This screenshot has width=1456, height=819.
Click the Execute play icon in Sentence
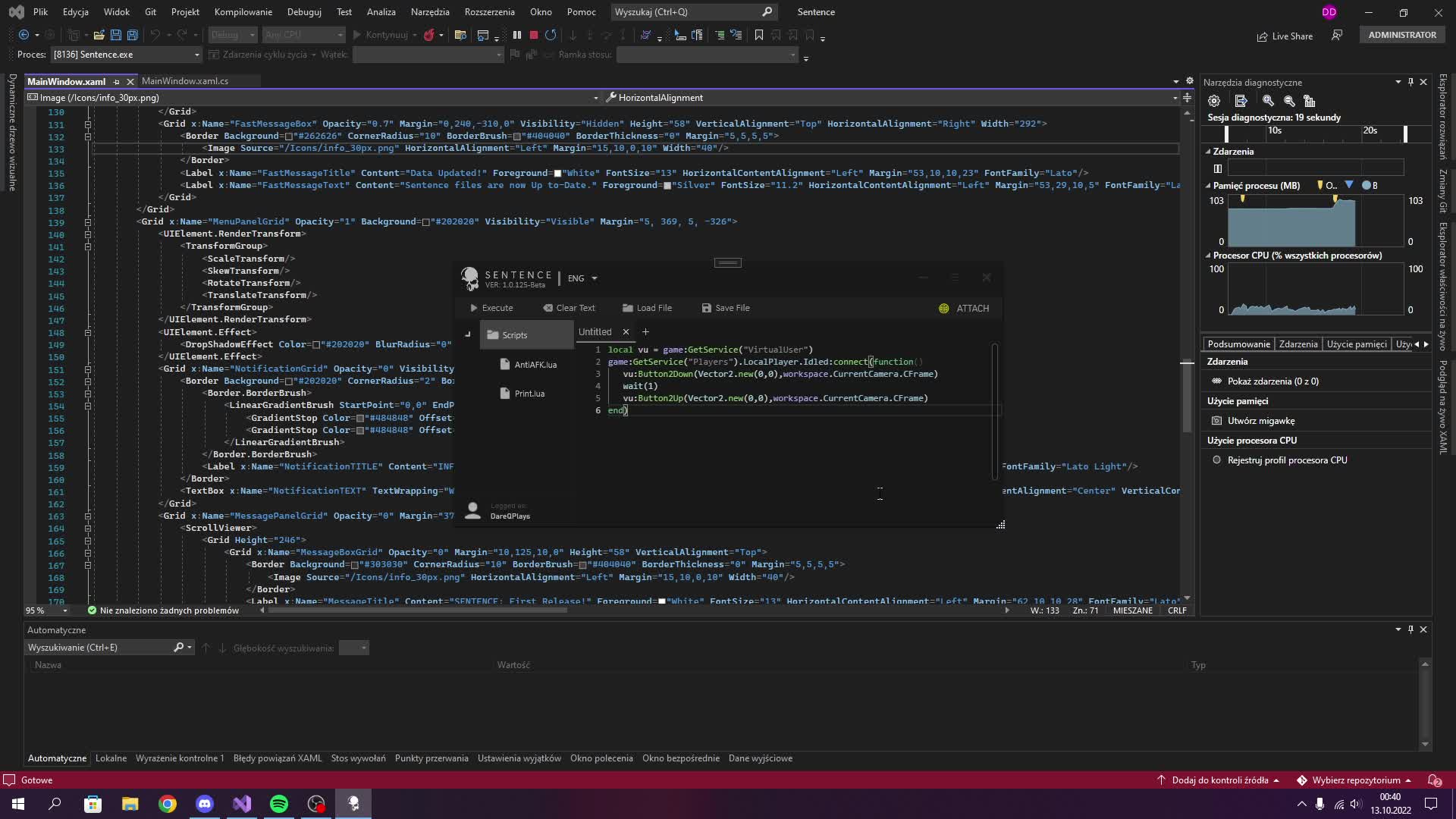[x=474, y=308]
